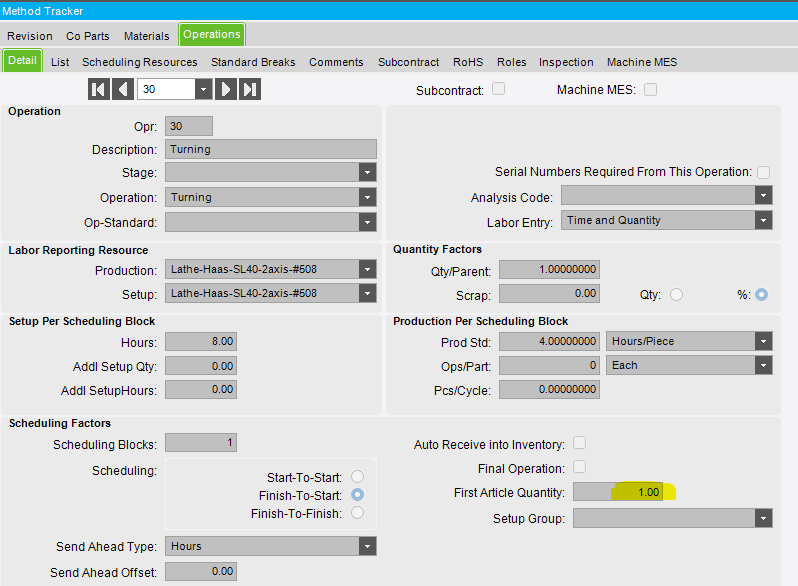This screenshot has width=798, height=586.
Task: Click the Send Ahead Offset field
Action: (x=201, y=571)
